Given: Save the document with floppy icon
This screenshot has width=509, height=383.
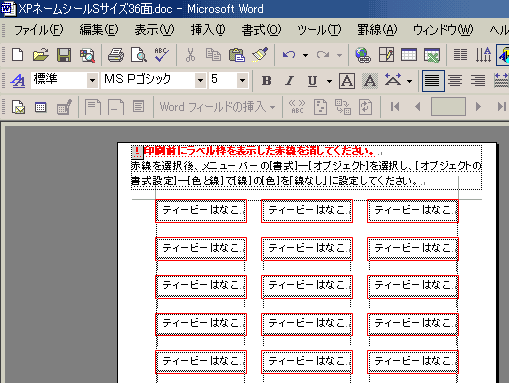Looking at the screenshot, I should (64, 55).
